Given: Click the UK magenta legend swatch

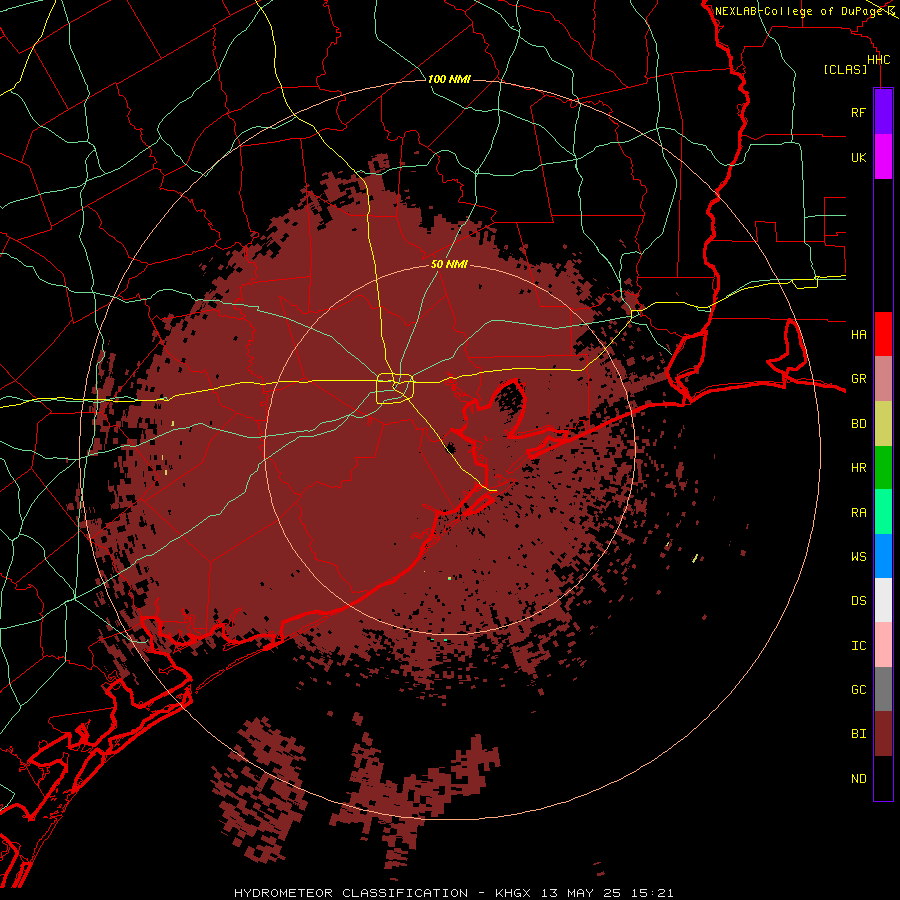Looking at the screenshot, I should [883, 157].
